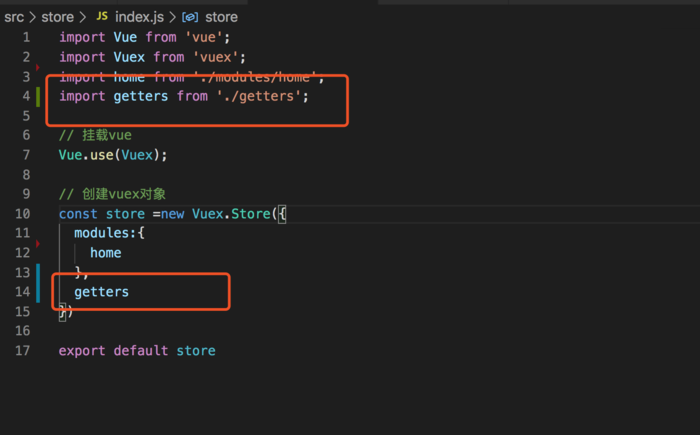
Task: Click getters property on line 14
Action: pyautogui.click(x=101, y=292)
